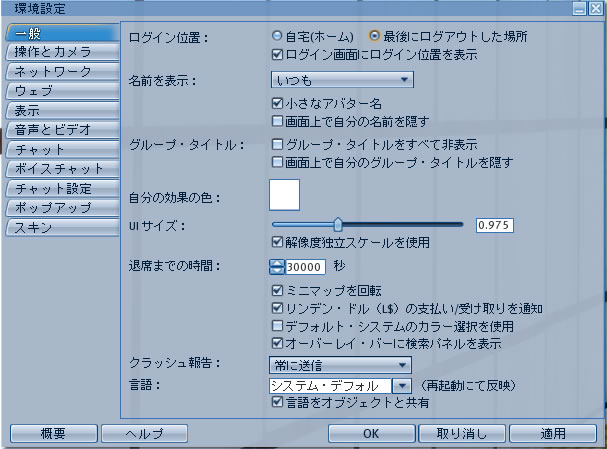This screenshot has width=607, height=449.
Task: Select 自宅(ホーム) login location radio
Action: tap(277, 36)
